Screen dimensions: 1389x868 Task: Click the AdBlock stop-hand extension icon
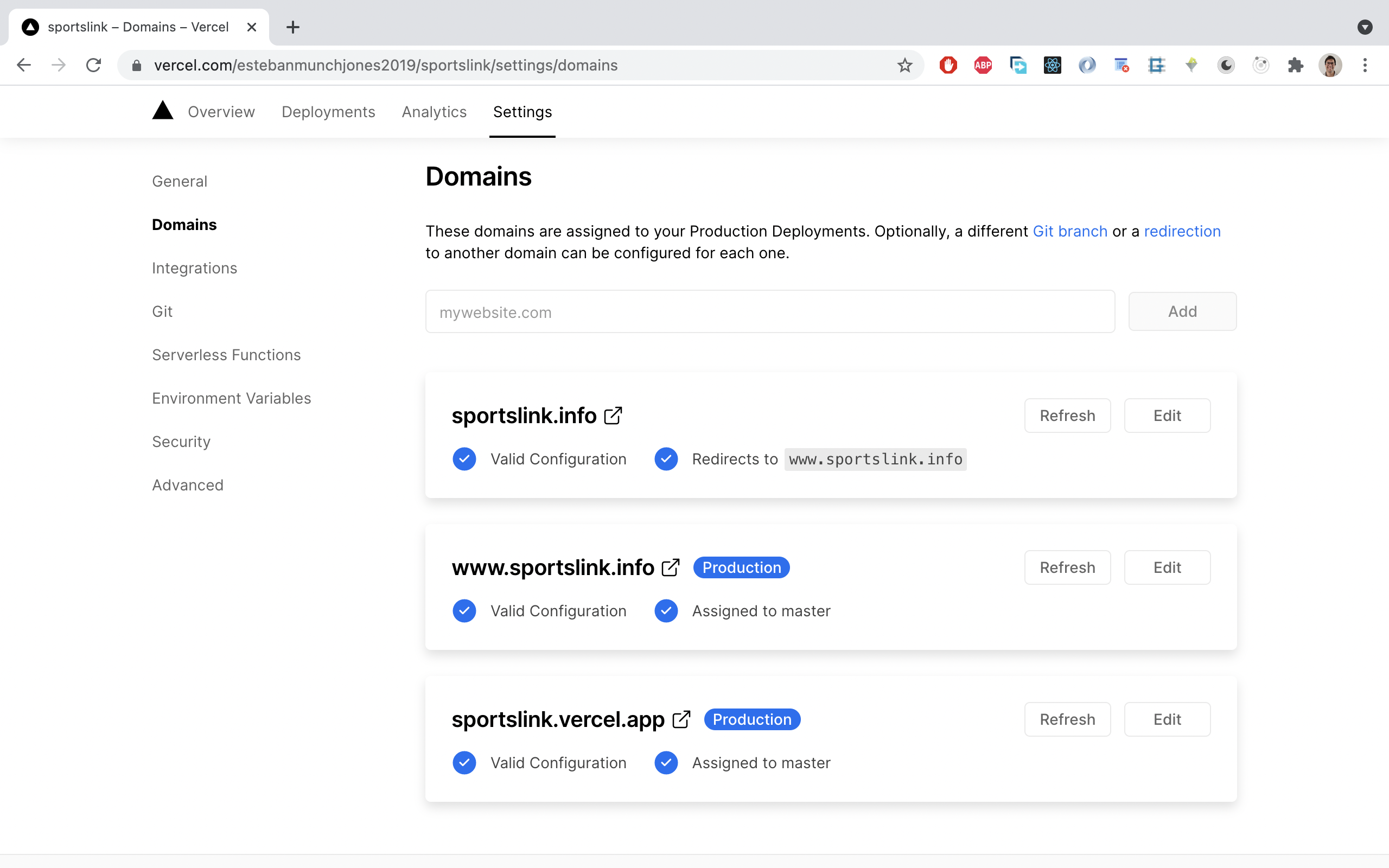948,65
